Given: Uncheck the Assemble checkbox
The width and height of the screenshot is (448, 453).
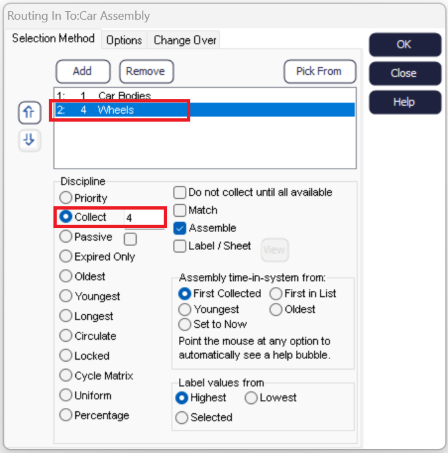Looking at the screenshot, I should 180,228.
